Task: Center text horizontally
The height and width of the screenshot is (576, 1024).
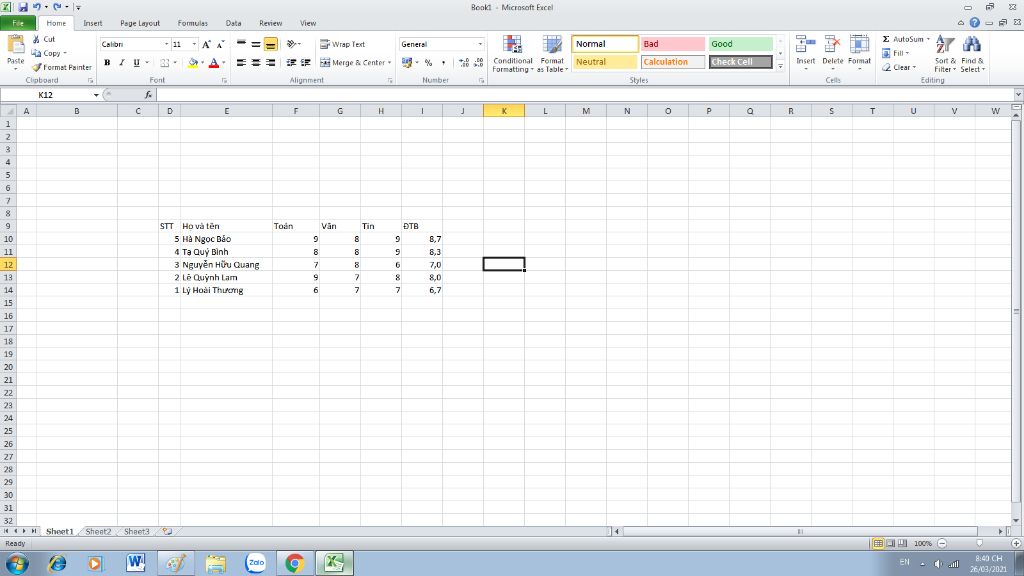Action: click(x=256, y=63)
